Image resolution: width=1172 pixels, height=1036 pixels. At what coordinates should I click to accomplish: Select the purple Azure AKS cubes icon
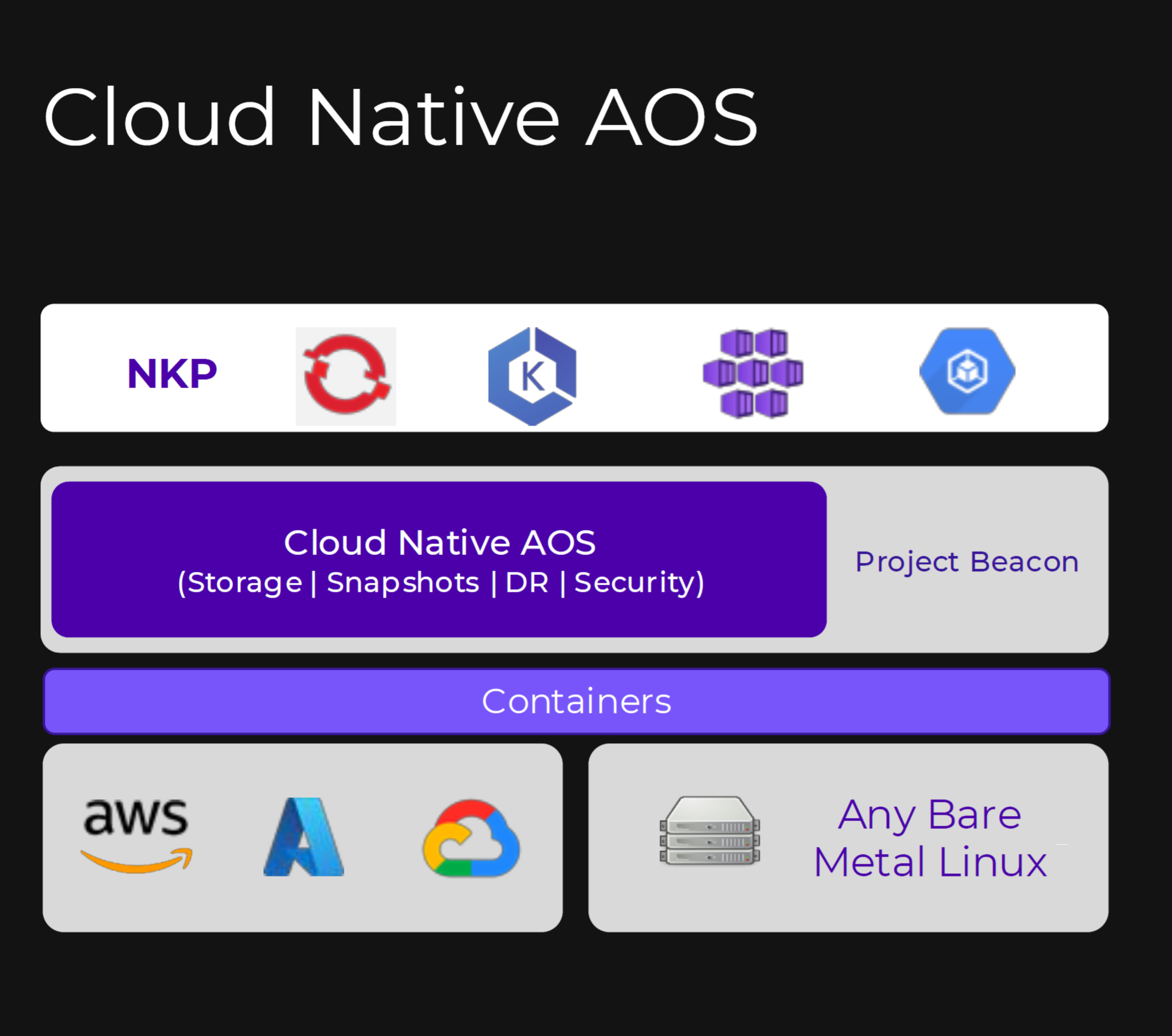coord(753,373)
